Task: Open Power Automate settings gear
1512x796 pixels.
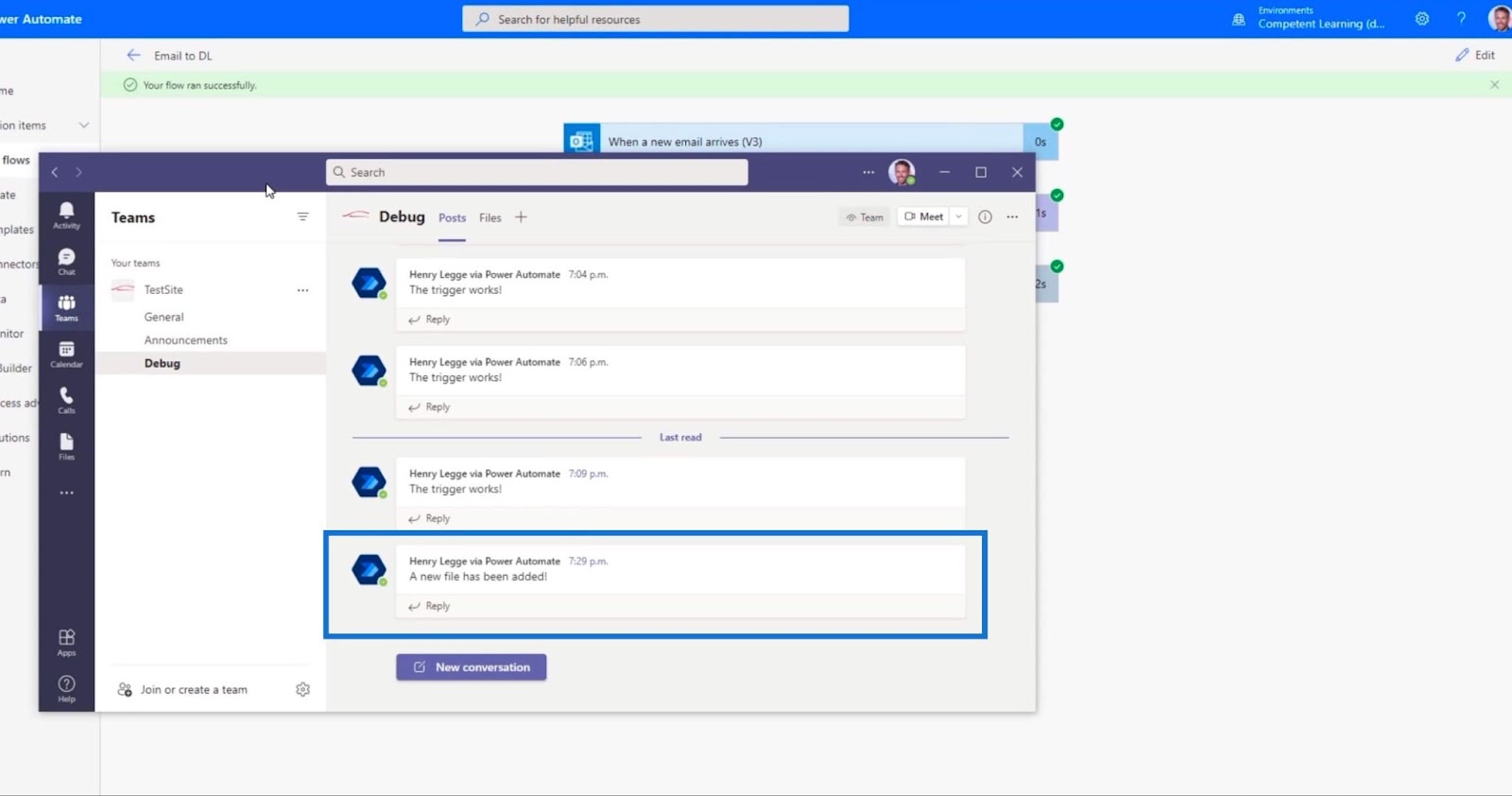Action: [1421, 19]
